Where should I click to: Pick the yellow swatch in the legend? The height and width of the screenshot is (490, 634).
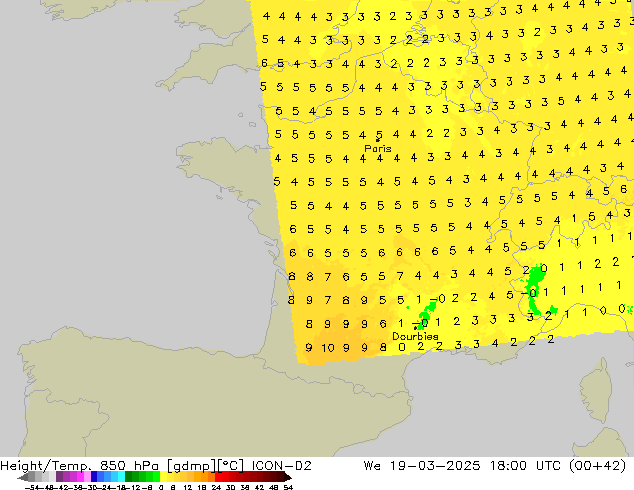tap(163, 477)
